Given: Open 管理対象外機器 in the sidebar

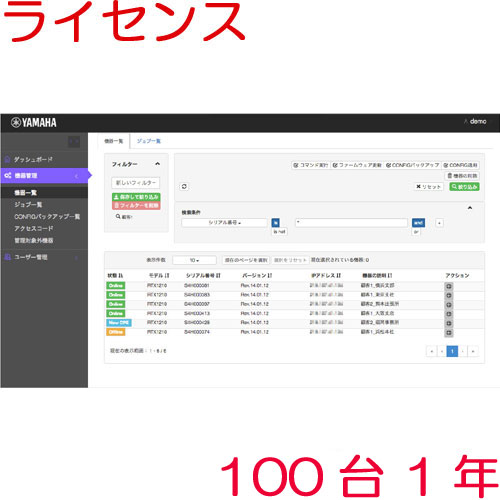Looking at the screenshot, I should [x=33, y=240].
